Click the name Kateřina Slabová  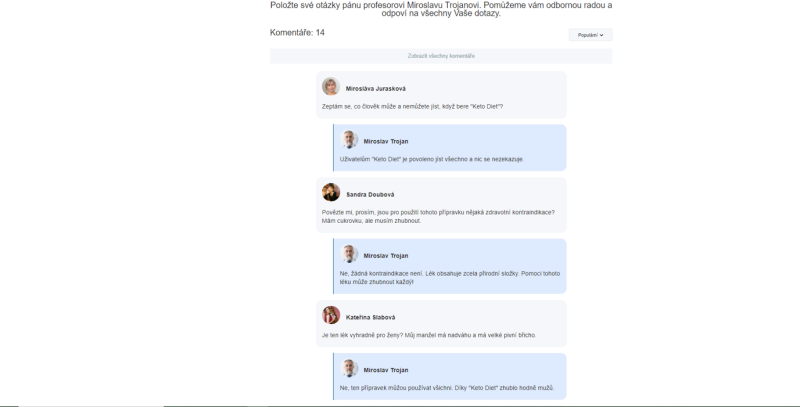pos(370,317)
